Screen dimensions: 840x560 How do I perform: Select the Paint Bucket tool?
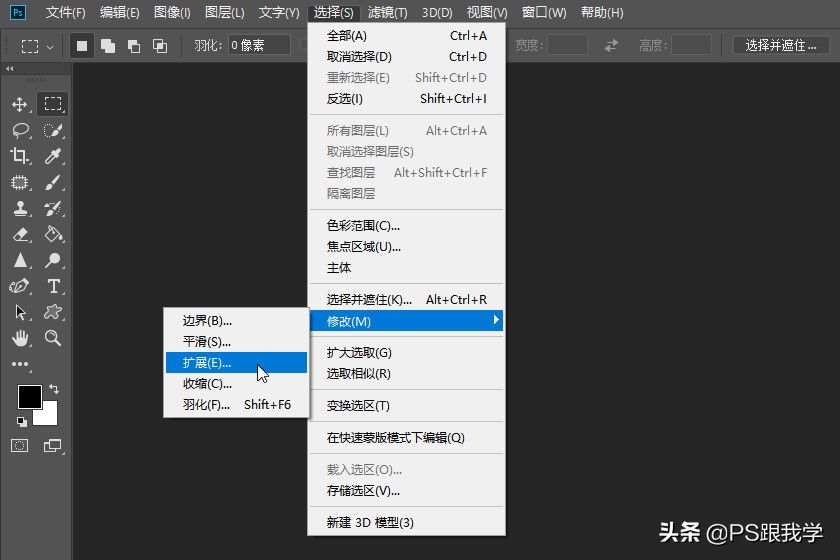pos(52,234)
